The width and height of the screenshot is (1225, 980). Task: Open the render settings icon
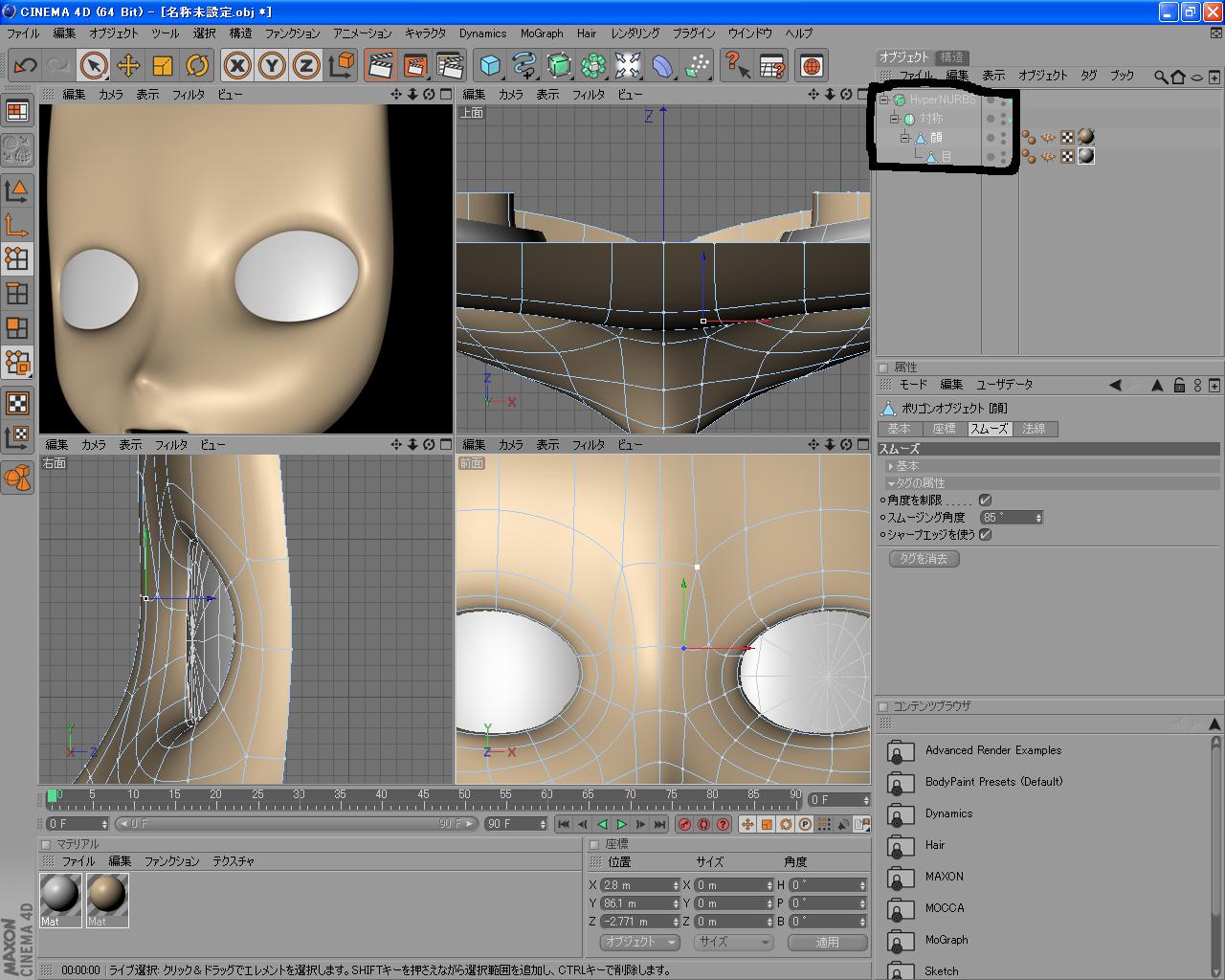(x=450, y=65)
